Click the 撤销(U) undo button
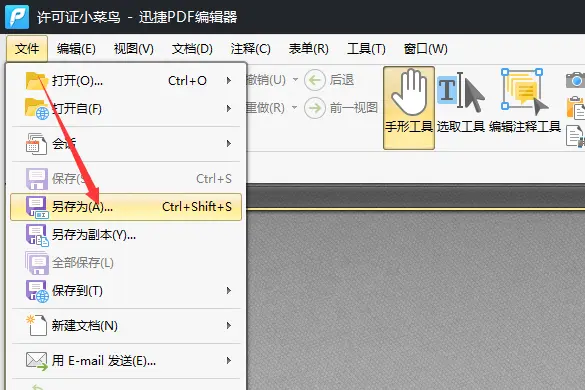The width and height of the screenshot is (585, 390). tap(266, 80)
